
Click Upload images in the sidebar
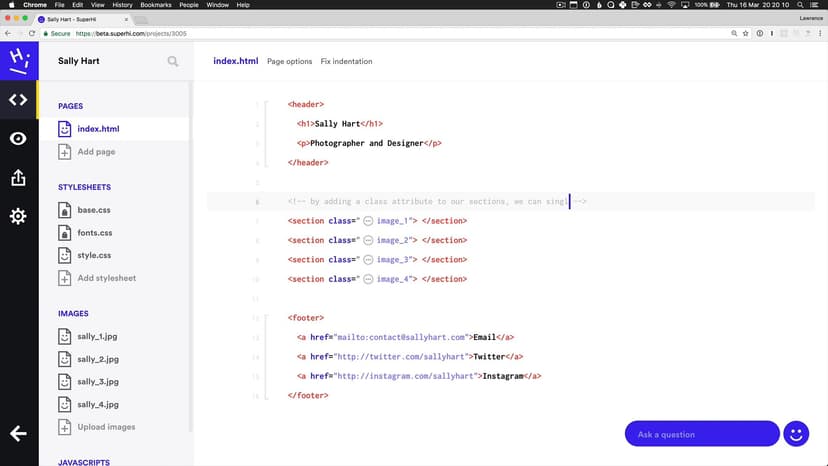point(106,427)
